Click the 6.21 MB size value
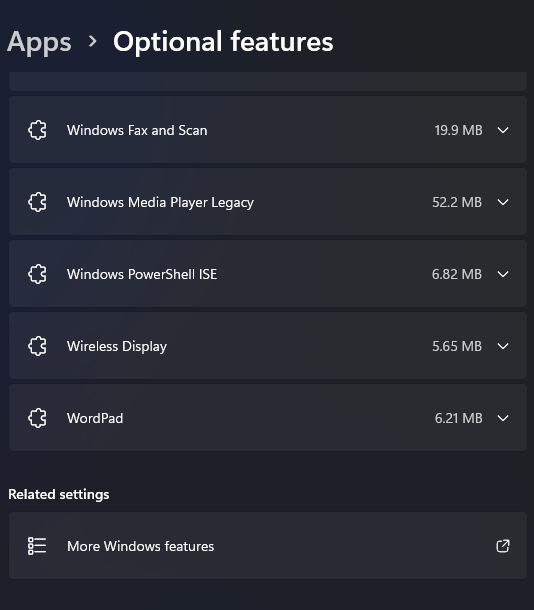Viewport: 534px width, 610px height. pos(459,418)
